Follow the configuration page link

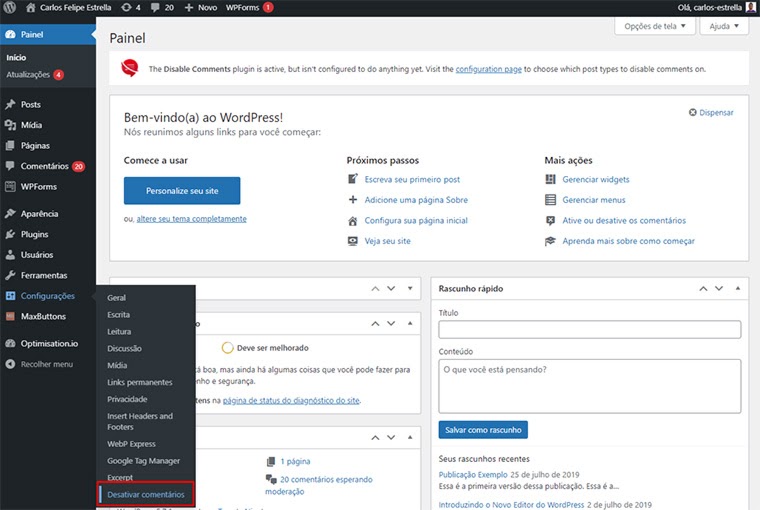point(489,69)
